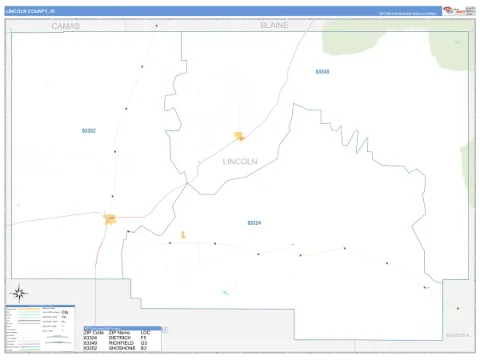Viewport: 480px width, 360px height.
Task: Click the LINCOLN county name on map
Action: point(240,162)
